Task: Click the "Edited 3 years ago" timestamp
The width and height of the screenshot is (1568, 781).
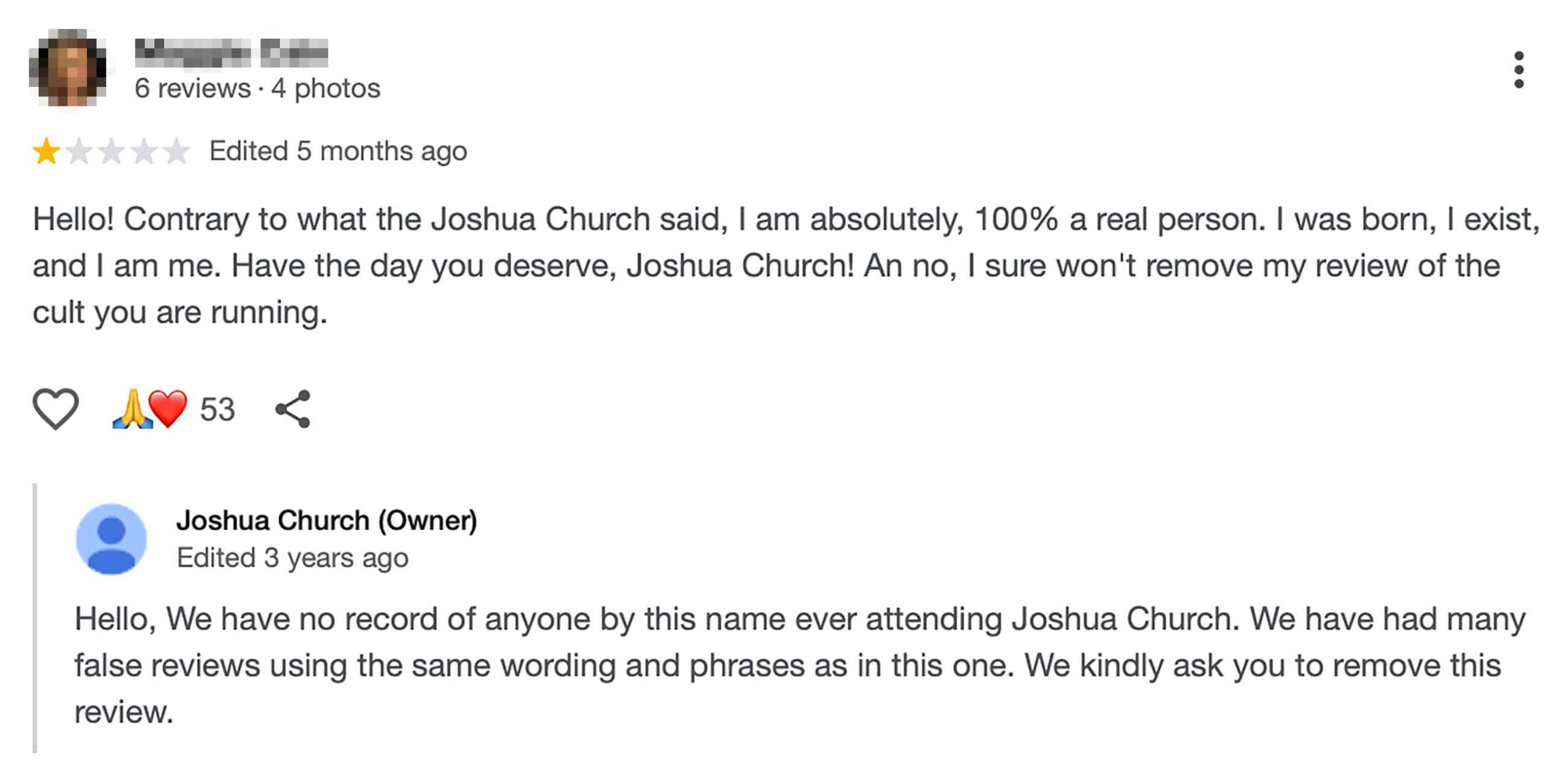Action: (x=292, y=558)
